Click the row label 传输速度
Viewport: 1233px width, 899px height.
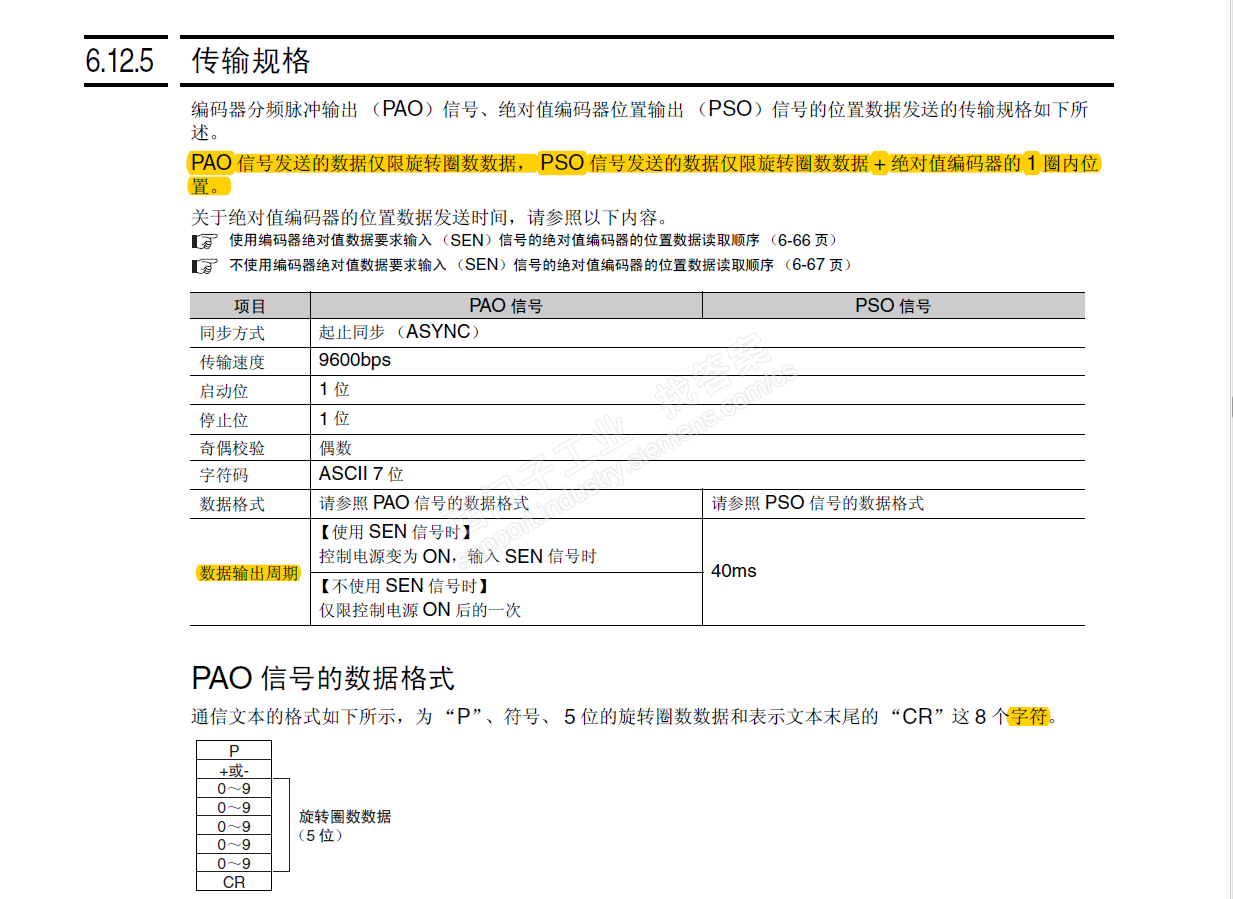pos(232,362)
